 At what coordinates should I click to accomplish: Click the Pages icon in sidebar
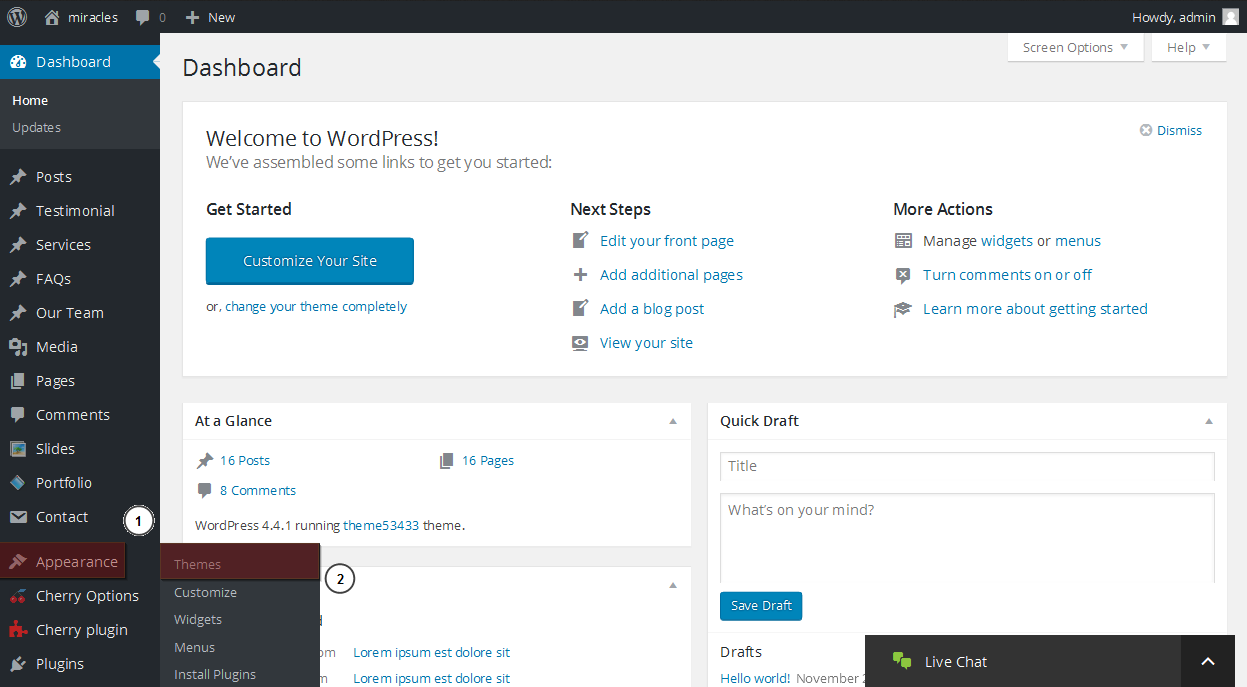tap(18, 381)
